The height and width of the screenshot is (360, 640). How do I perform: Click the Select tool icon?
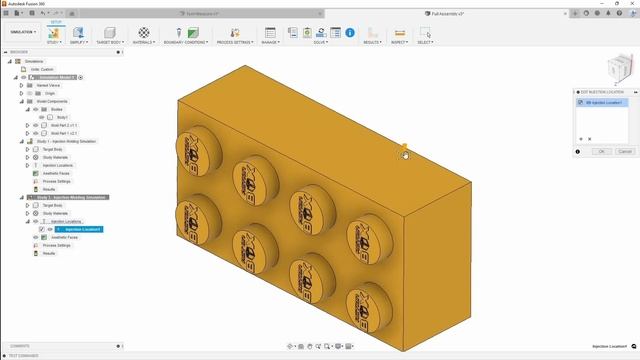click(425, 33)
